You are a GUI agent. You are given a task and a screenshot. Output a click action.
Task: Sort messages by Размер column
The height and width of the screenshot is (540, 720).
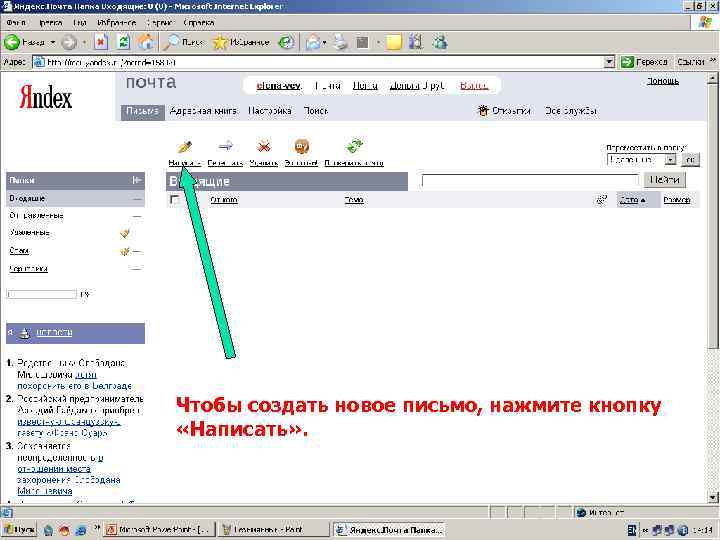coord(677,200)
